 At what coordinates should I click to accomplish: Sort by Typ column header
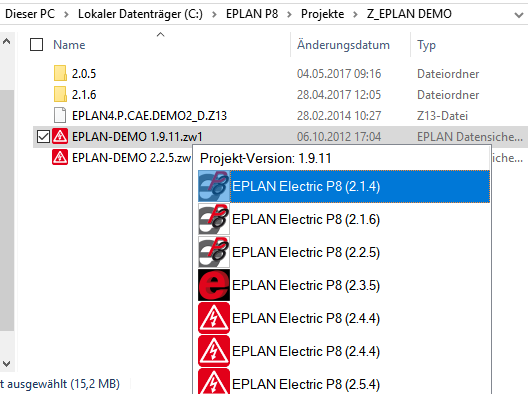[x=426, y=45]
